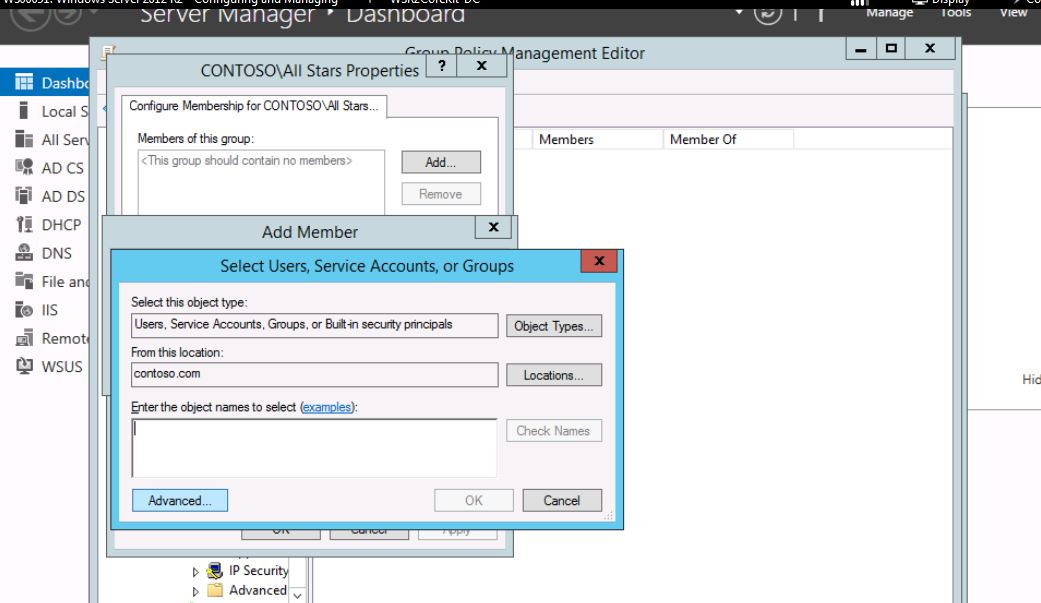Open the All Servers sidebar icon

tap(24, 139)
